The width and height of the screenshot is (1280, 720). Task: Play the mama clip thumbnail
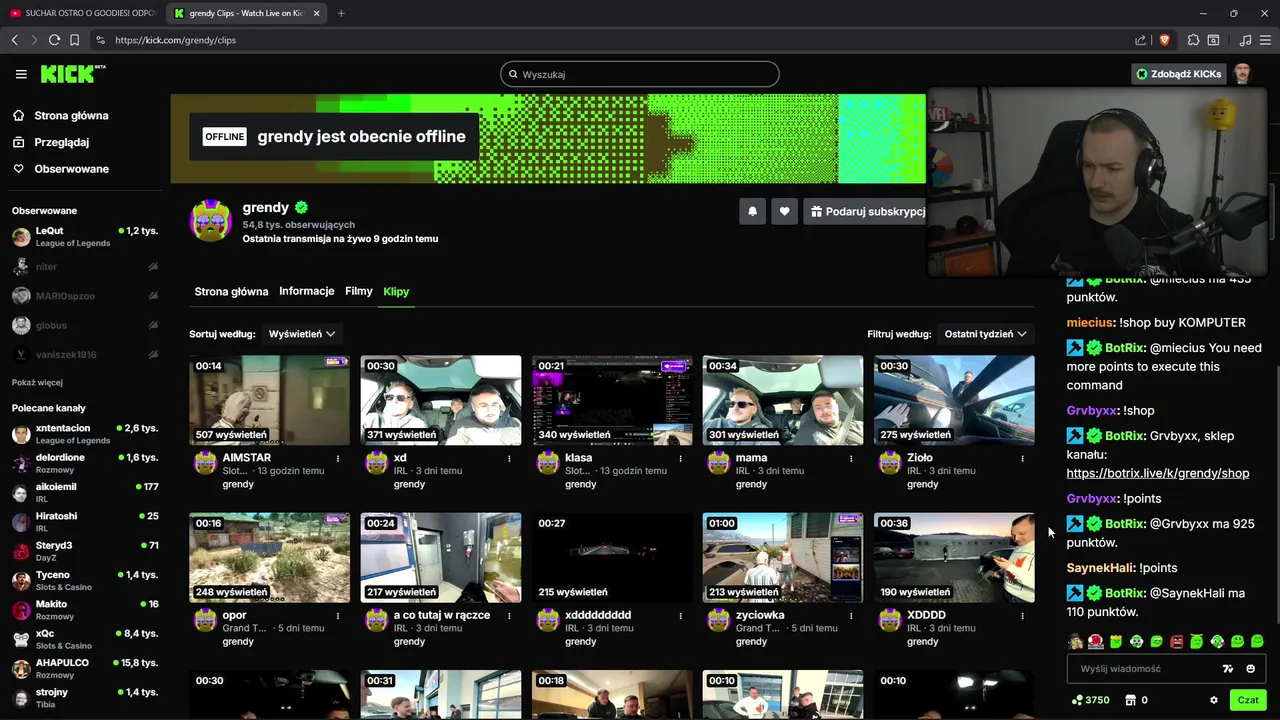click(783, 400)
